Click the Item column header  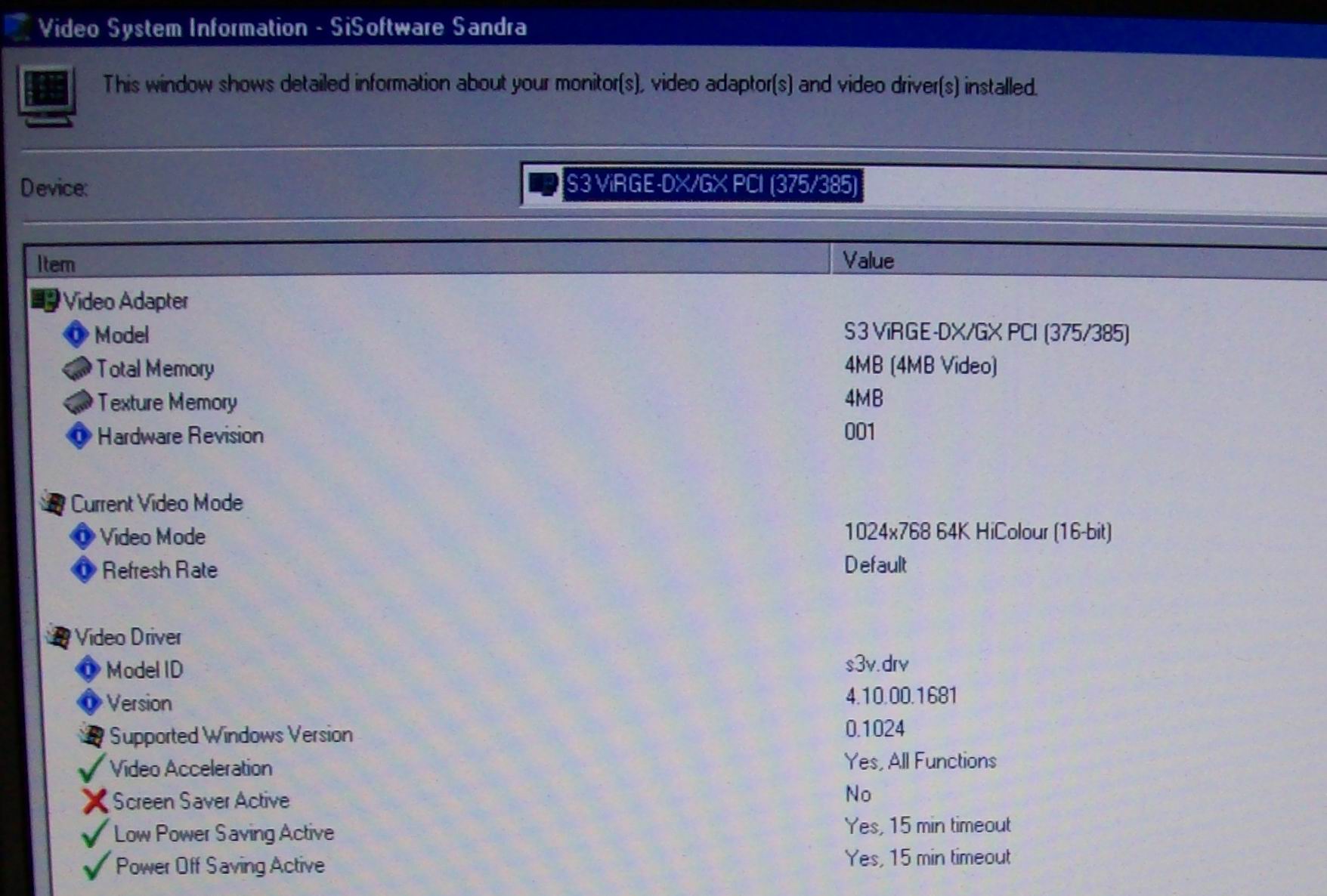[x=427, y=262]
